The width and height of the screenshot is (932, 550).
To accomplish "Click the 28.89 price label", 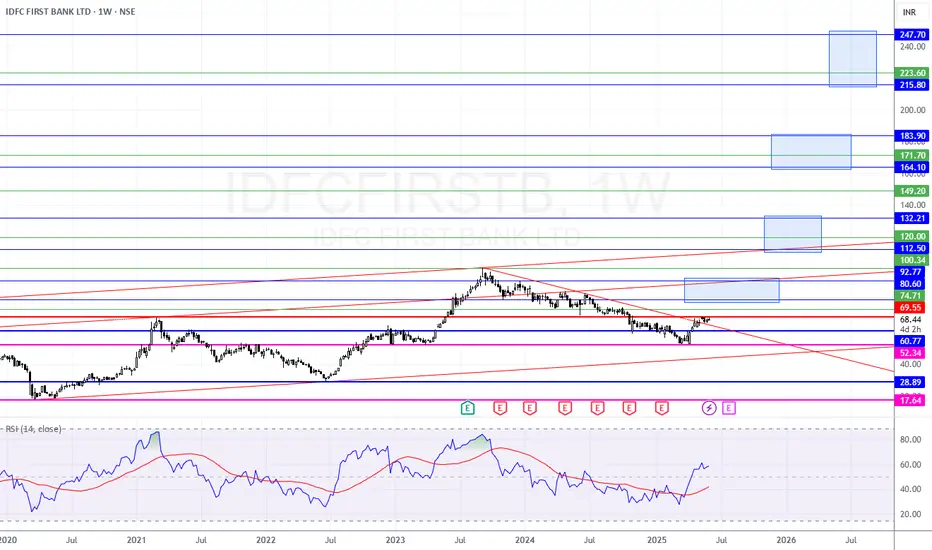I will tap(910, 382).
